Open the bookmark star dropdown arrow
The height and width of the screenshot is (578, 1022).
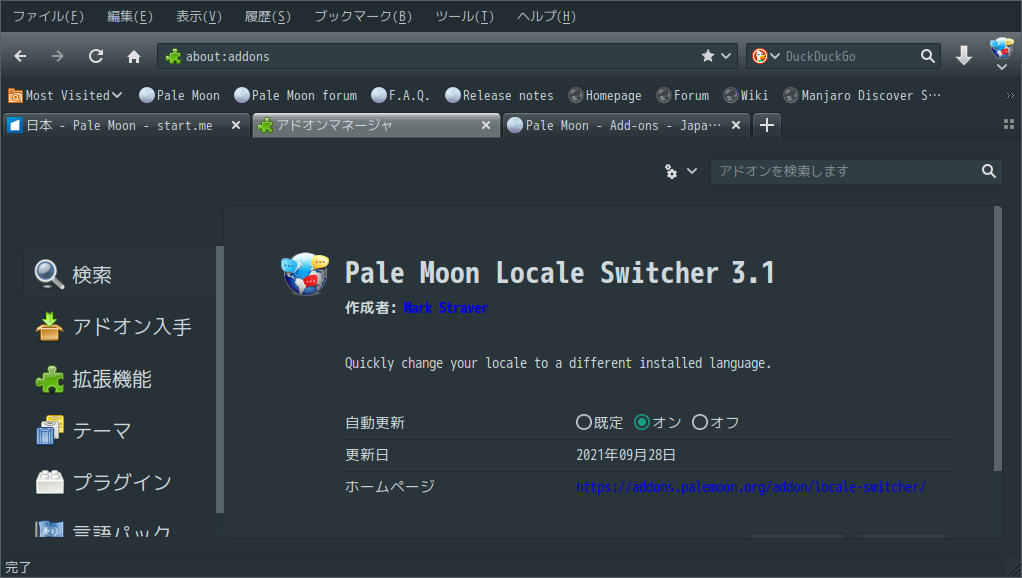pos(726,56)
